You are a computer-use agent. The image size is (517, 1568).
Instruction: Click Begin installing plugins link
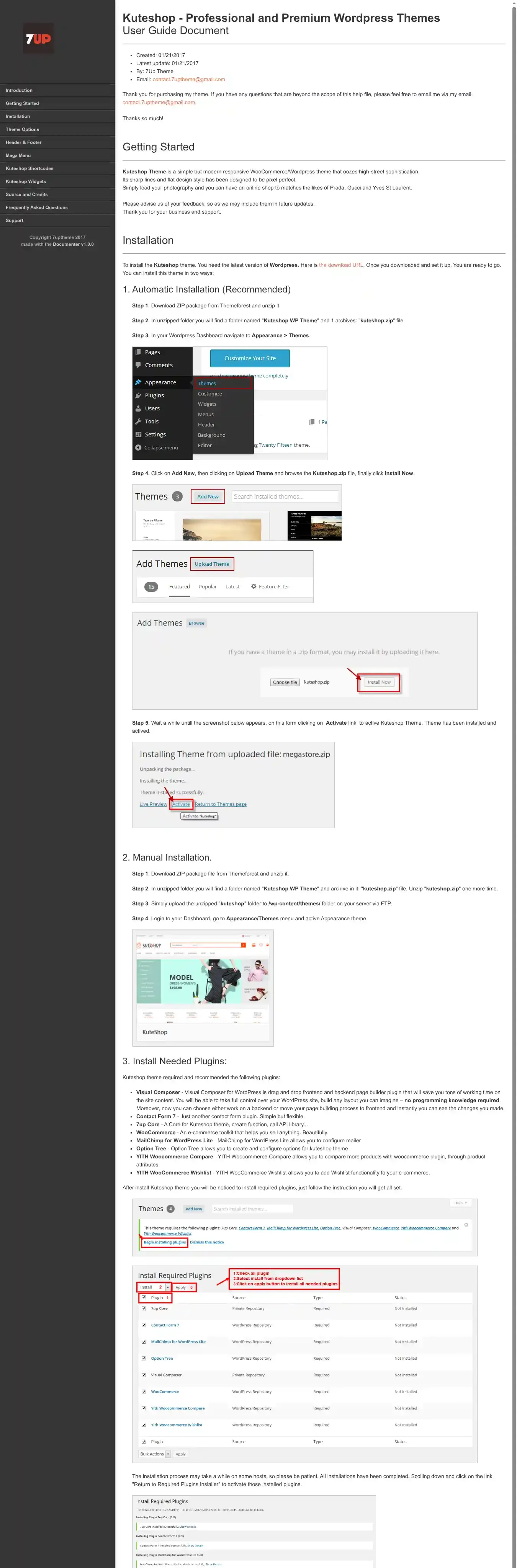[x=164, y=1242]
